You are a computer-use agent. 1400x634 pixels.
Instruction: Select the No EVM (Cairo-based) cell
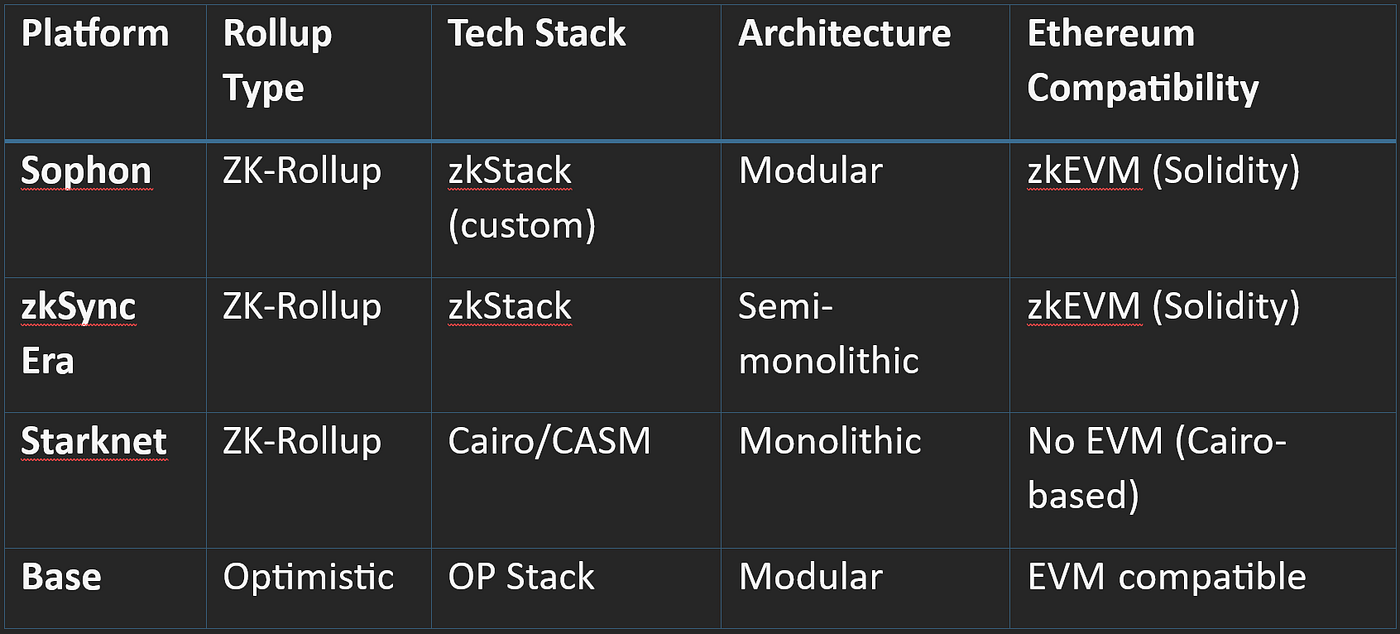coord(1203,479)
